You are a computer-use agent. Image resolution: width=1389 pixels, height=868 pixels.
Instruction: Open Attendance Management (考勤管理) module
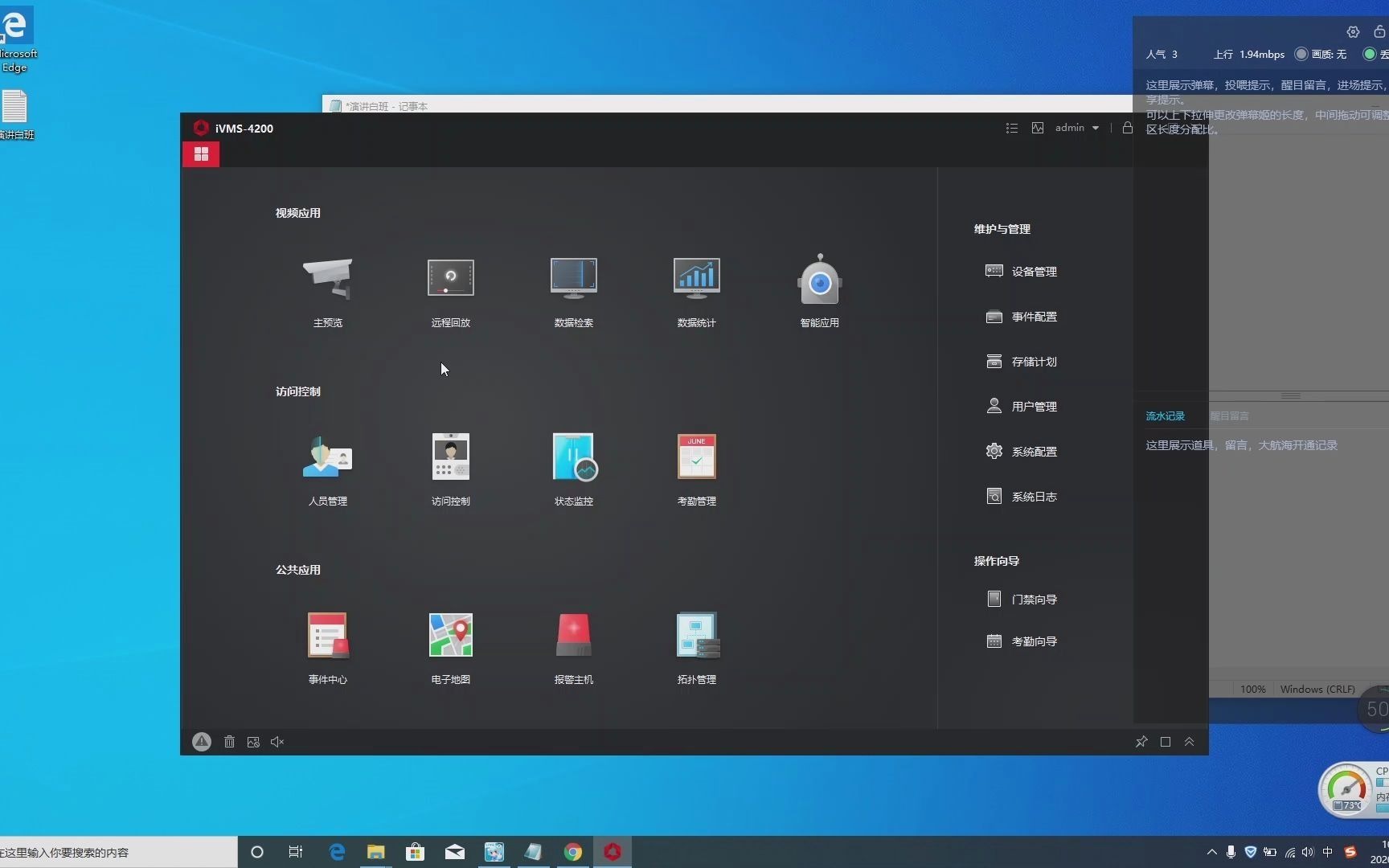[x=696, y=457]
